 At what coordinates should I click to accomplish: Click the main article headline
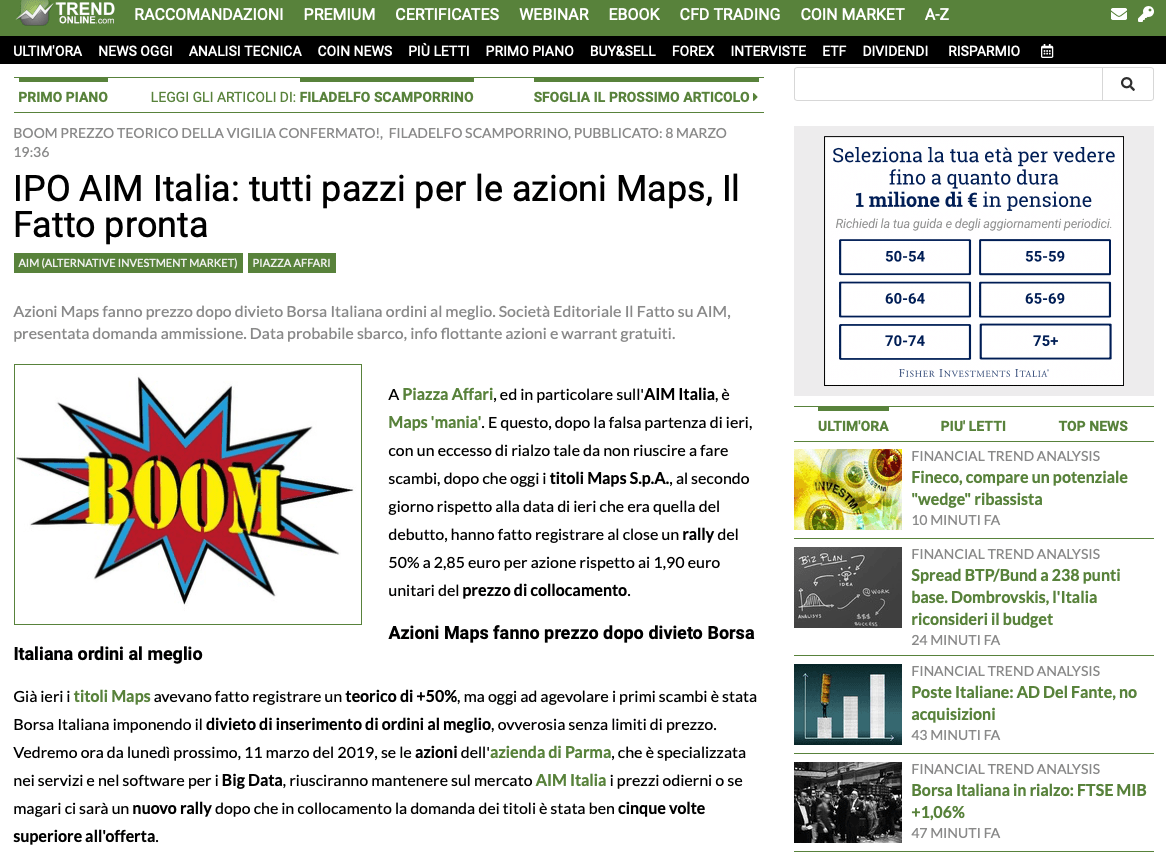[x=376, y=206]
